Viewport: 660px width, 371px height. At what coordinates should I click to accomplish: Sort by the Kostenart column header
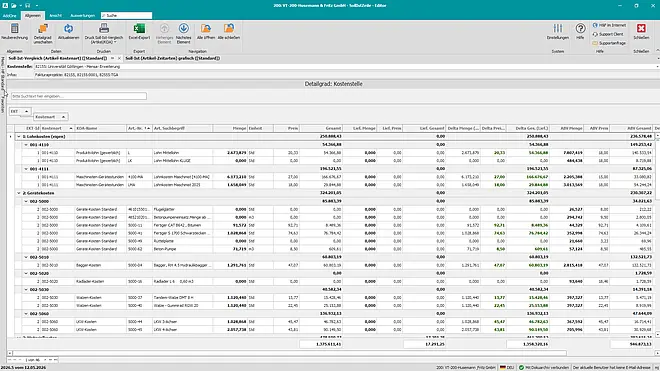tap(57, 128)
